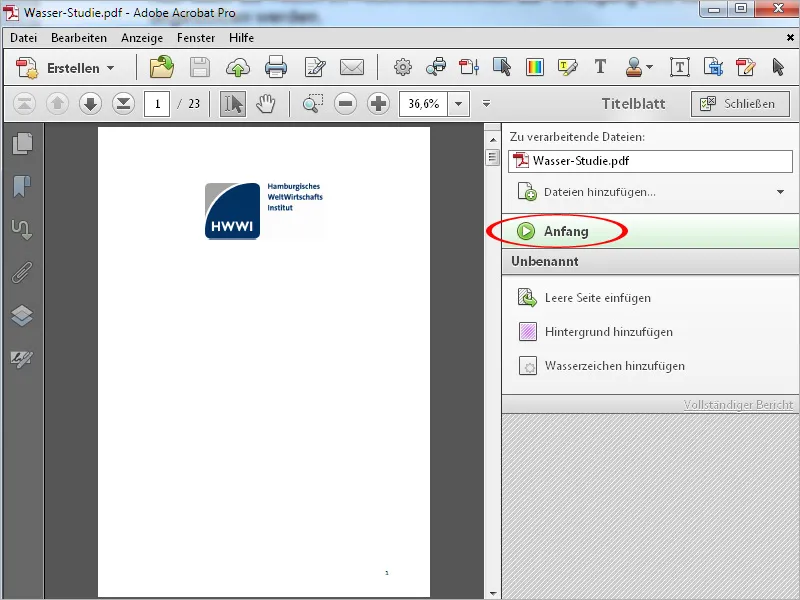Click Leere Seite einfügen action
Viewport: 800px width, 600px height.
tap(584, 297)
